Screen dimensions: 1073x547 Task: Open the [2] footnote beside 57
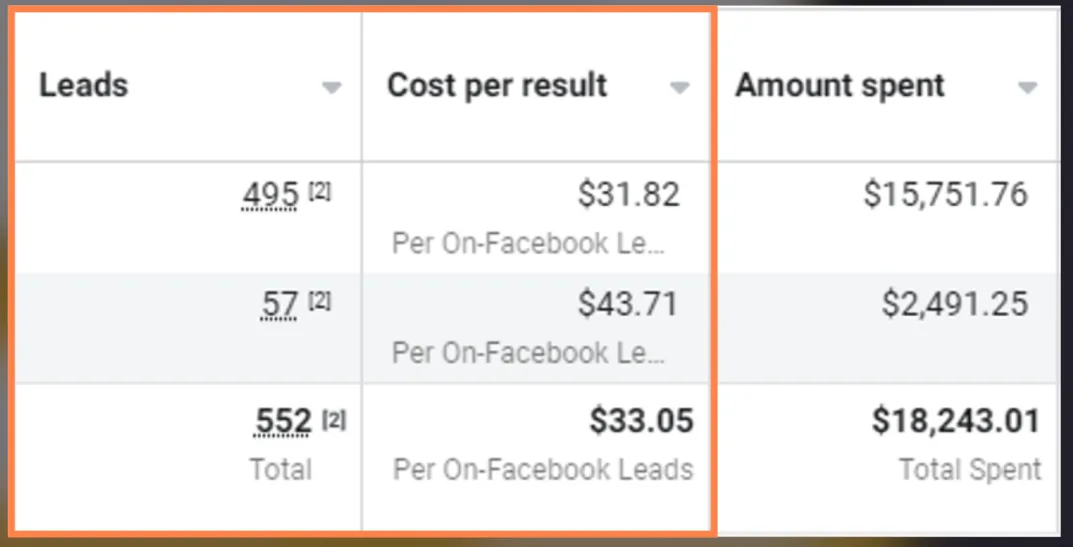pos(320,300)
